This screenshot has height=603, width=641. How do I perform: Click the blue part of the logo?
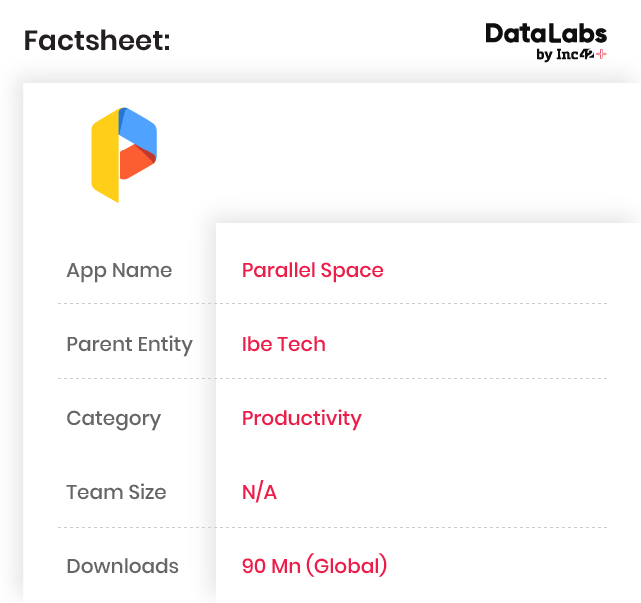140,128
